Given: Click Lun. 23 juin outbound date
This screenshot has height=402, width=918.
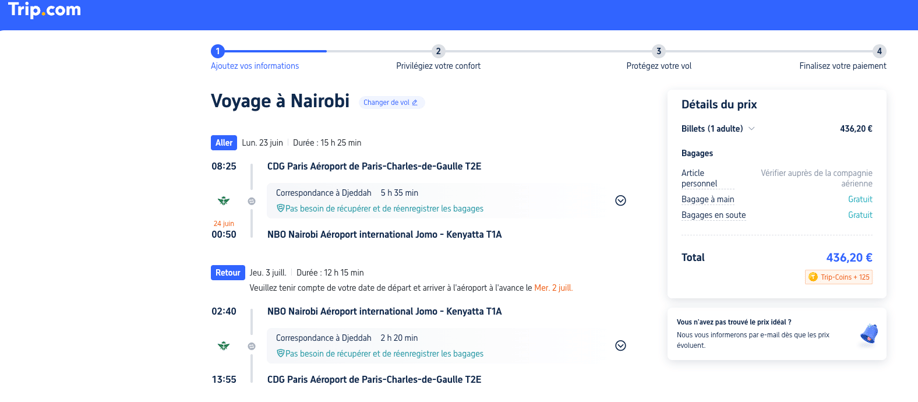Looking at the screenshot, I should (262, 143).
